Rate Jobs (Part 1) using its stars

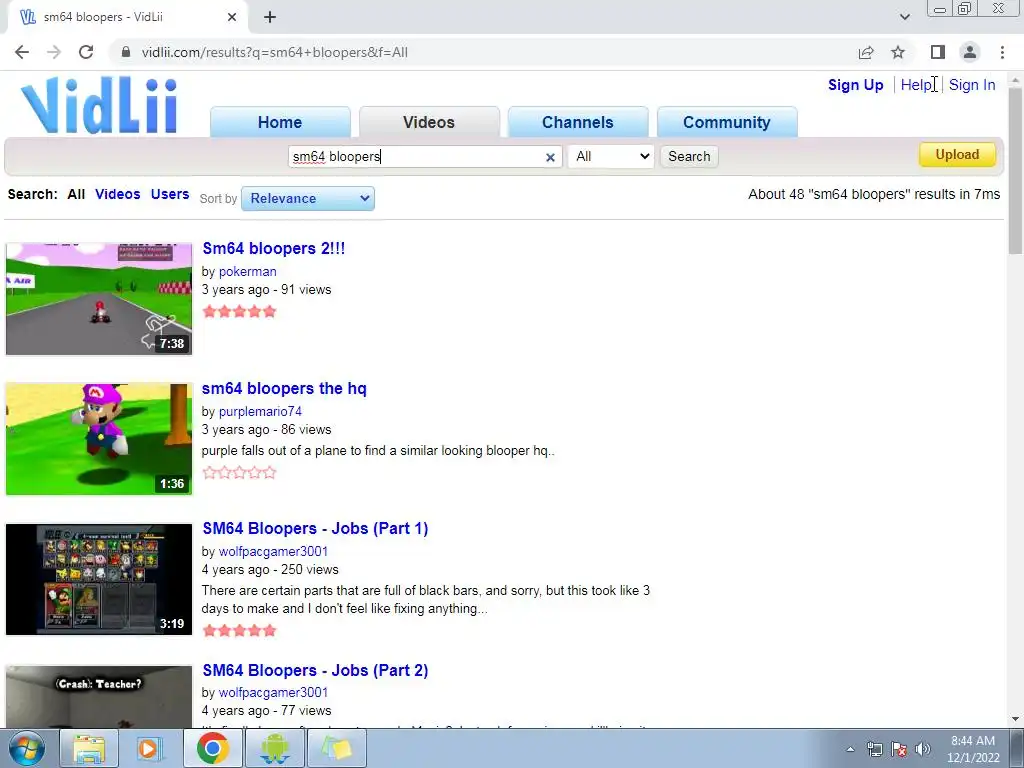tap(240, 631)
